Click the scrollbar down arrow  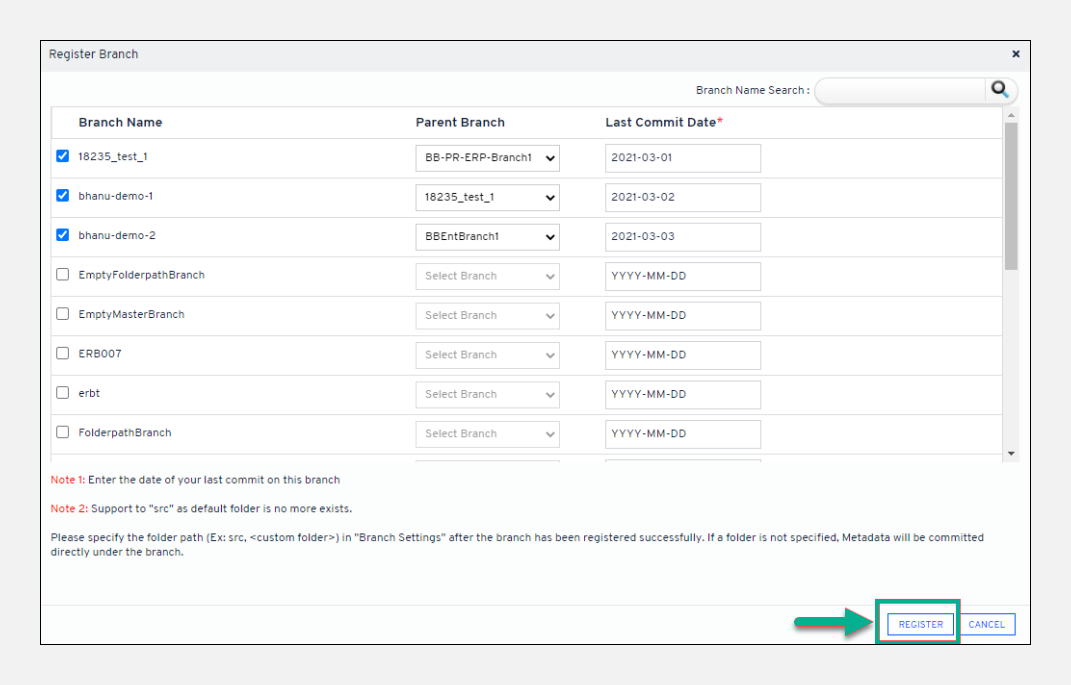pyautogui.click(x=1011, y=454)
